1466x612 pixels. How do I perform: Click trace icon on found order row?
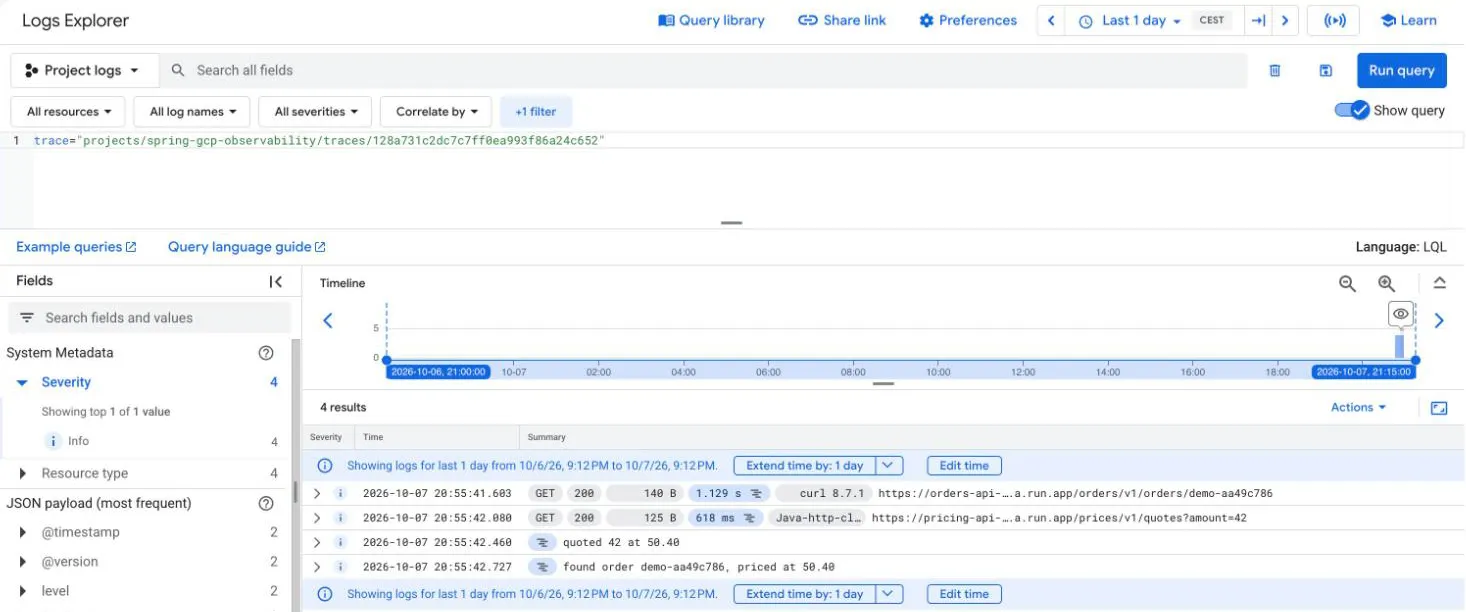543,567
